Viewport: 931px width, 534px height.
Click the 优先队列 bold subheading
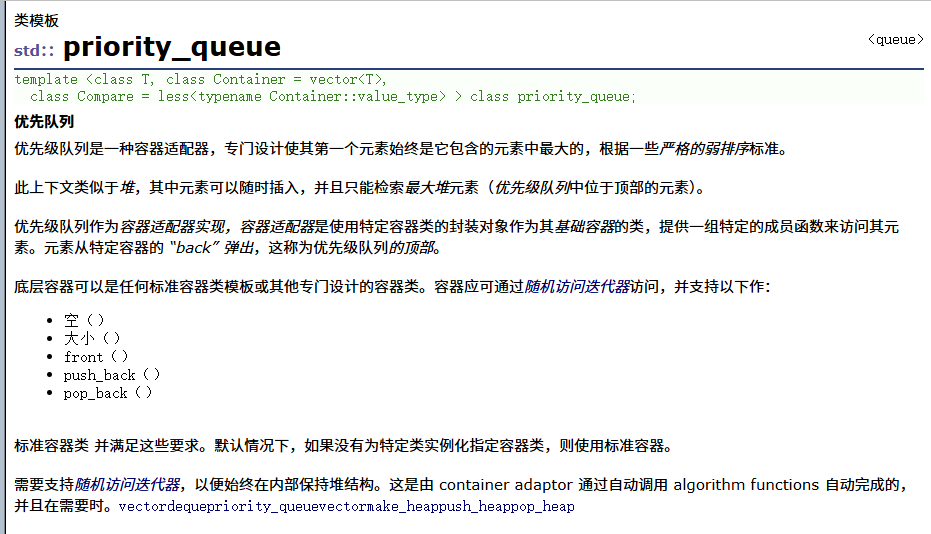click(x=44, y=122)
